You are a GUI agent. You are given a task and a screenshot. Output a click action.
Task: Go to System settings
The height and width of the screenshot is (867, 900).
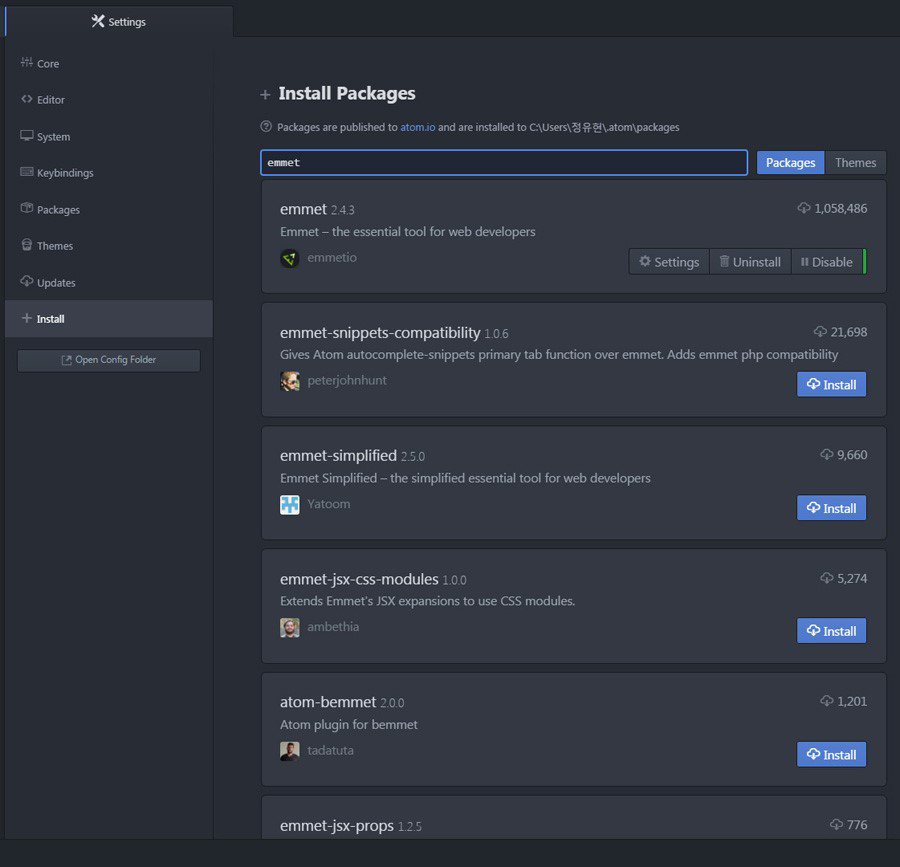(x=108, y=136)
